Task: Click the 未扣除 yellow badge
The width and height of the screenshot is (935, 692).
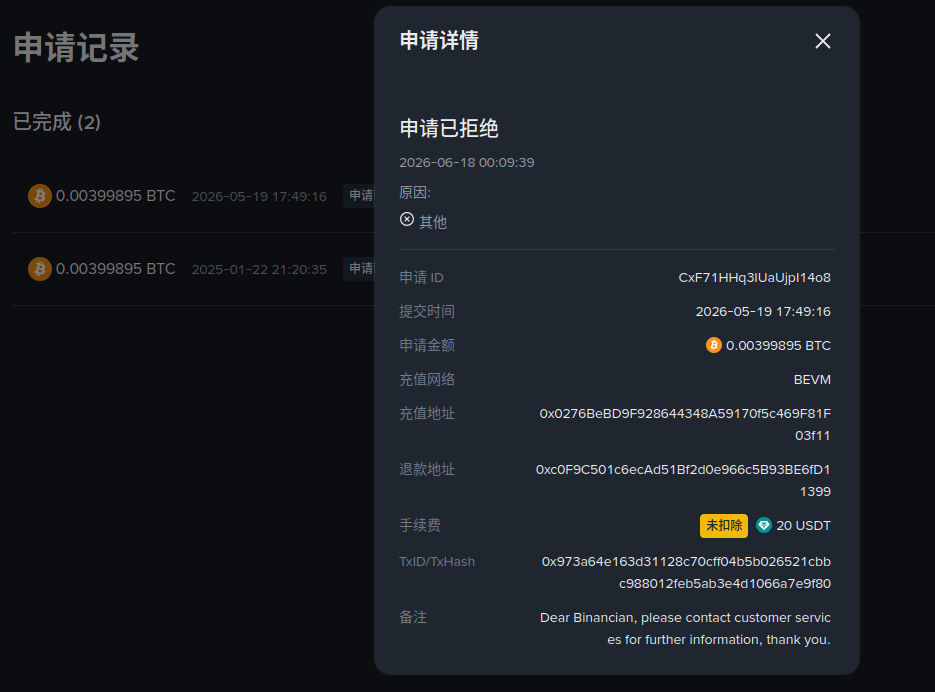Action: point(723,526)
